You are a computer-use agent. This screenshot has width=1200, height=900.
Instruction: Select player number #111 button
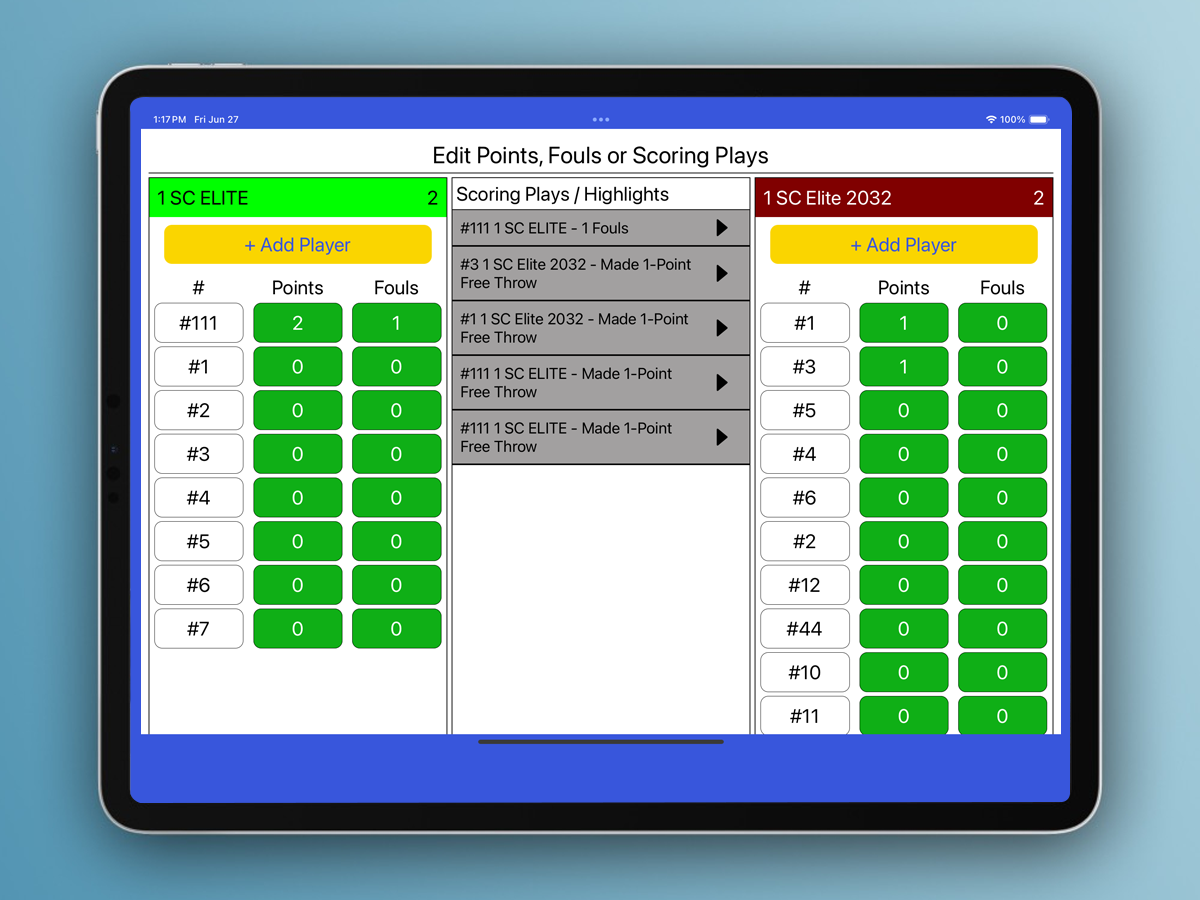tap(199, 323)
